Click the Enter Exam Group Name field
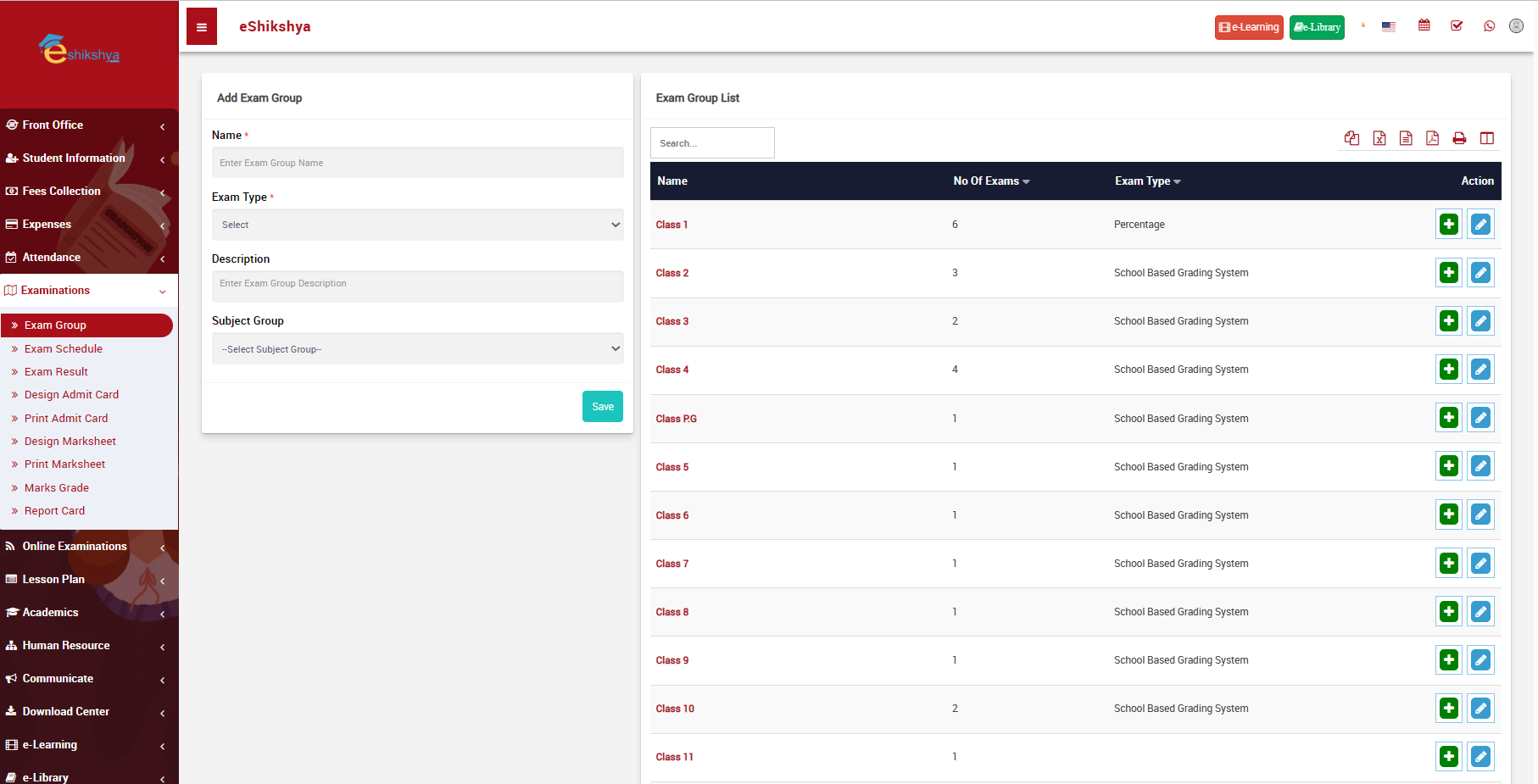 [417, 163]
